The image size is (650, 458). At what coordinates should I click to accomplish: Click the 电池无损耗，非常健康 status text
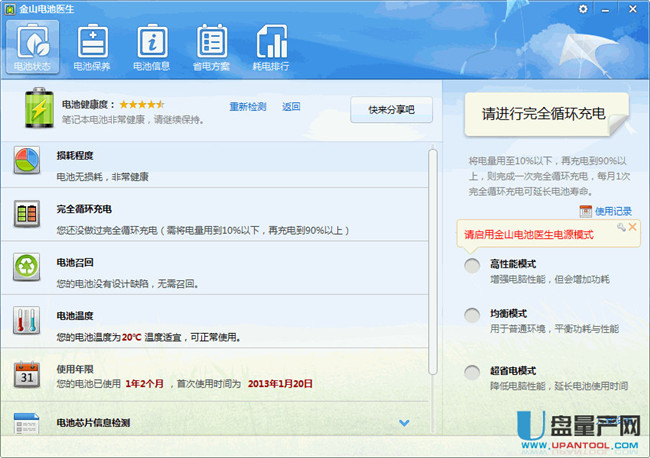102,177
